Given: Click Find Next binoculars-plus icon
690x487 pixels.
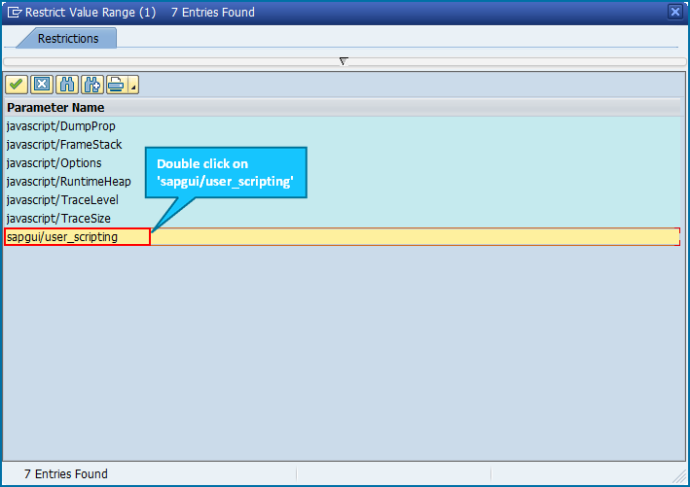Looking at the screenshot, I should pos(92,84).
